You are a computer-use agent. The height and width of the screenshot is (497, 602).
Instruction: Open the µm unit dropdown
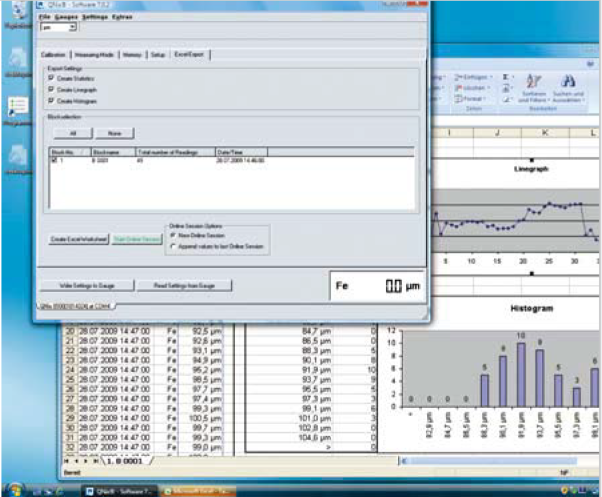73,28
